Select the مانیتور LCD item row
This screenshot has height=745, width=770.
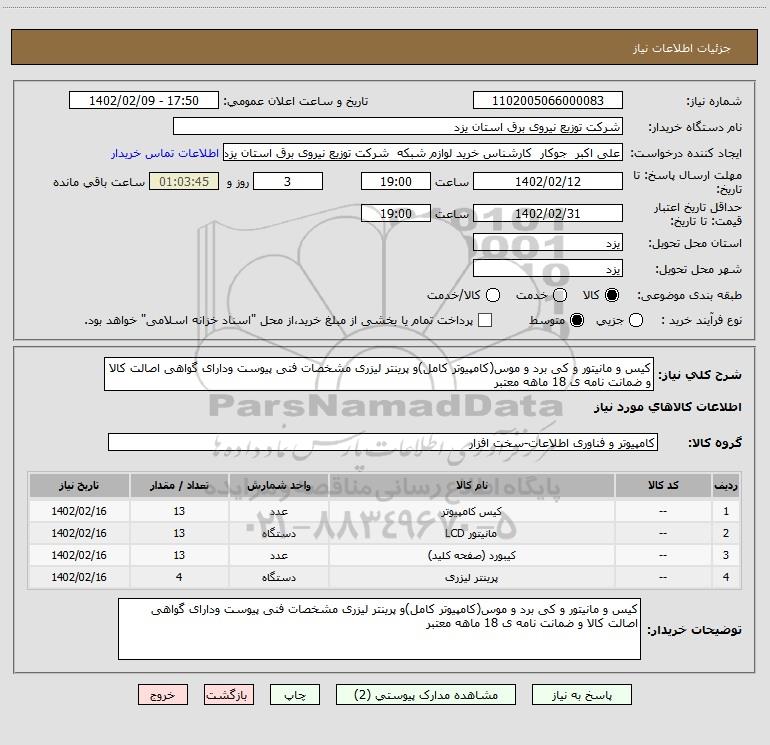[x=385, y=533]
